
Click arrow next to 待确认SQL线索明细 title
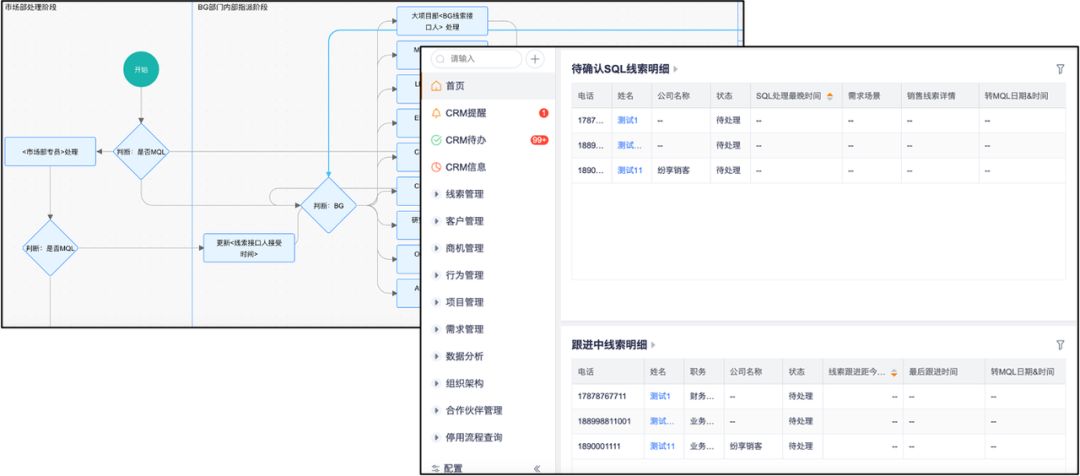[676, 69]
